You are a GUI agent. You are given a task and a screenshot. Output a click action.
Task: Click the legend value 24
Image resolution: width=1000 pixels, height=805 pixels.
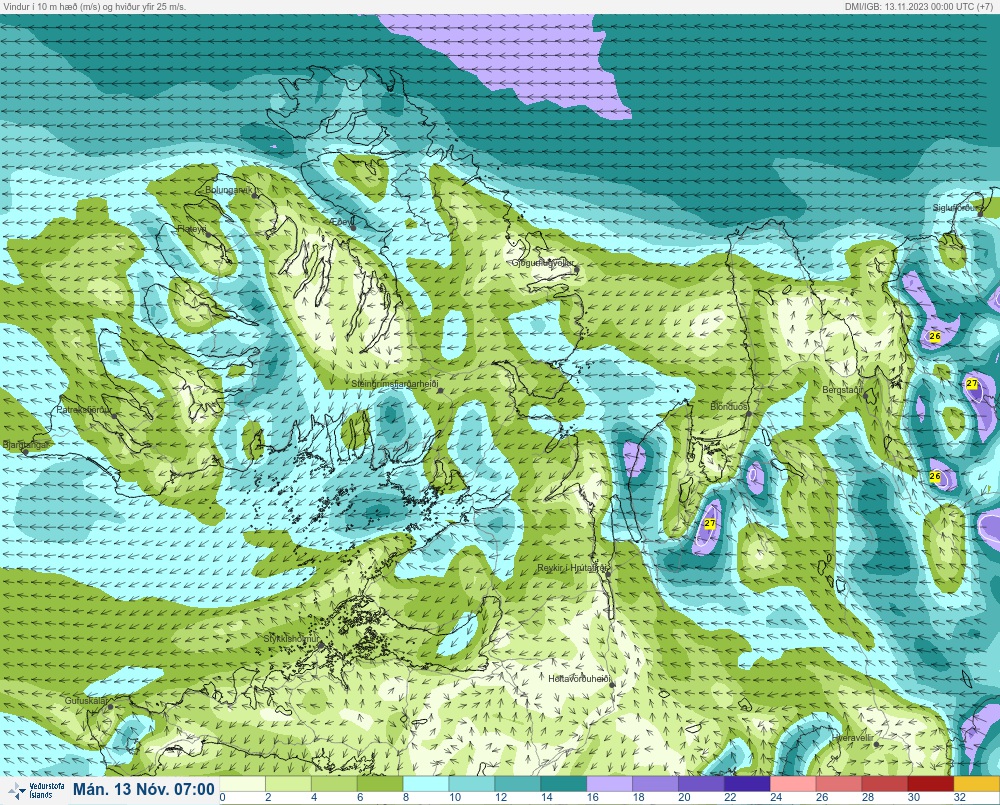click(776, 797)
